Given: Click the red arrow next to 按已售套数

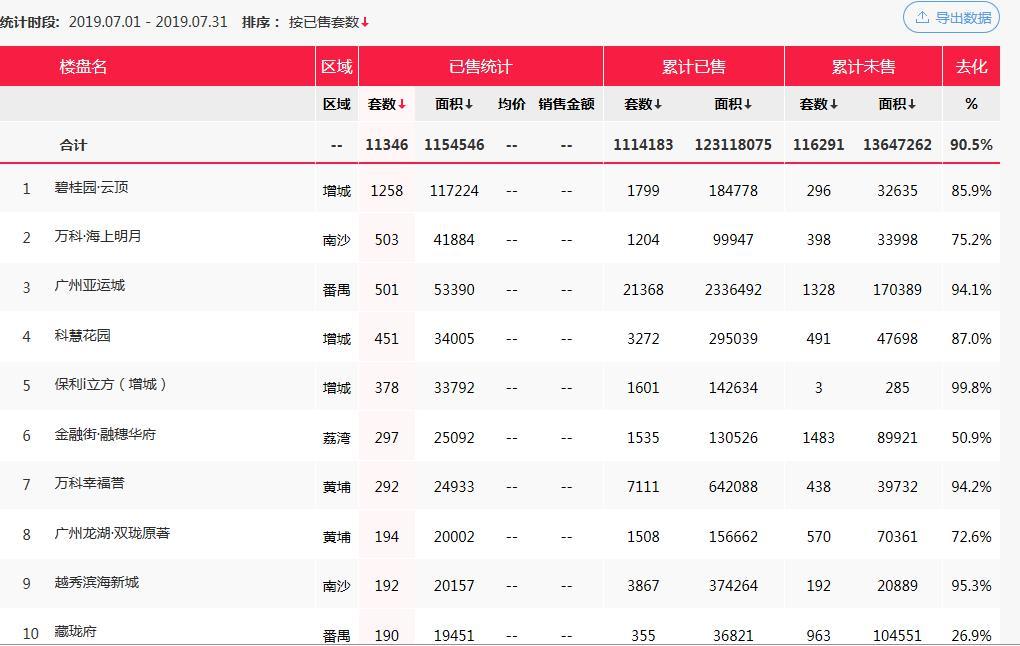Looking at the screenshot, I should 365,22.
